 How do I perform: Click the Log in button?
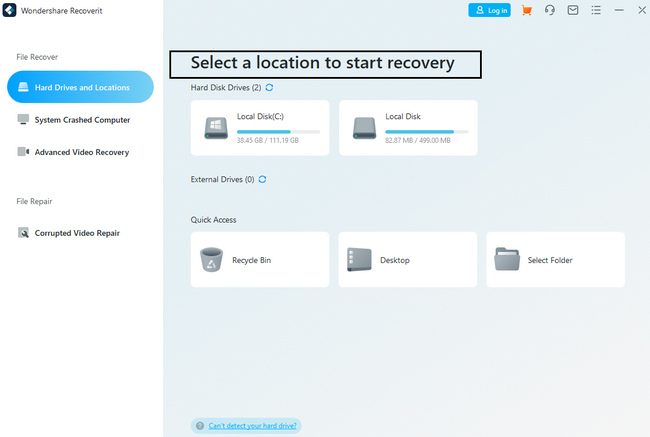(490, 10)
